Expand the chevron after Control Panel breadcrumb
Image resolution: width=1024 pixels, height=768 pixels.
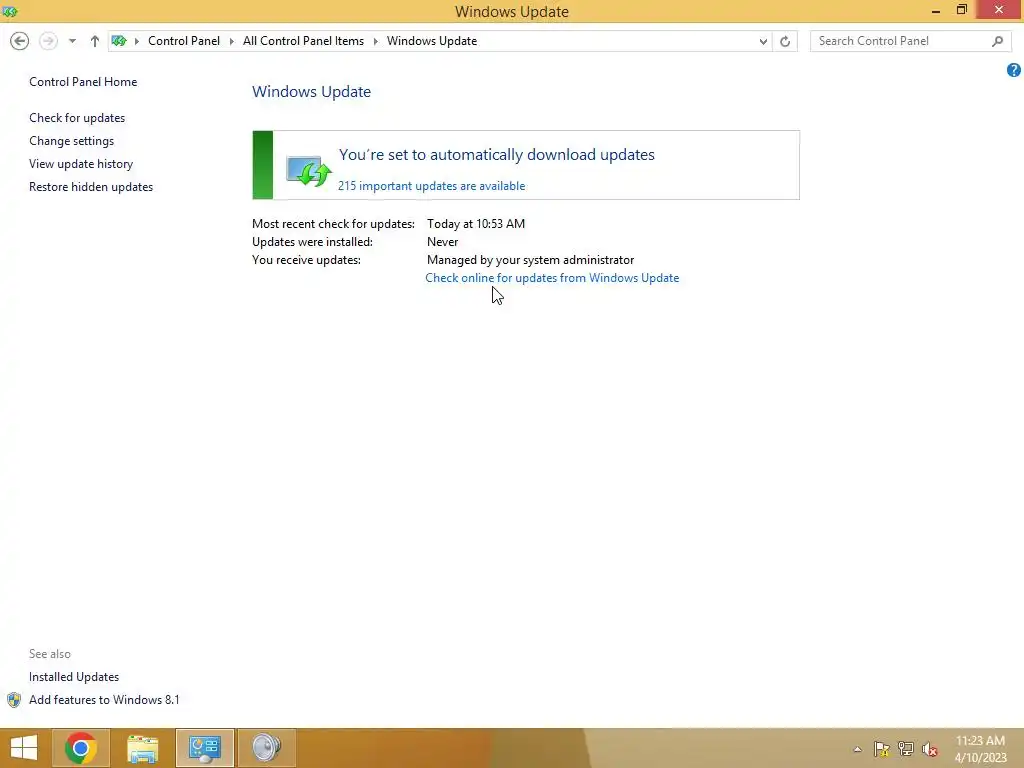click(x=231, y=41)
